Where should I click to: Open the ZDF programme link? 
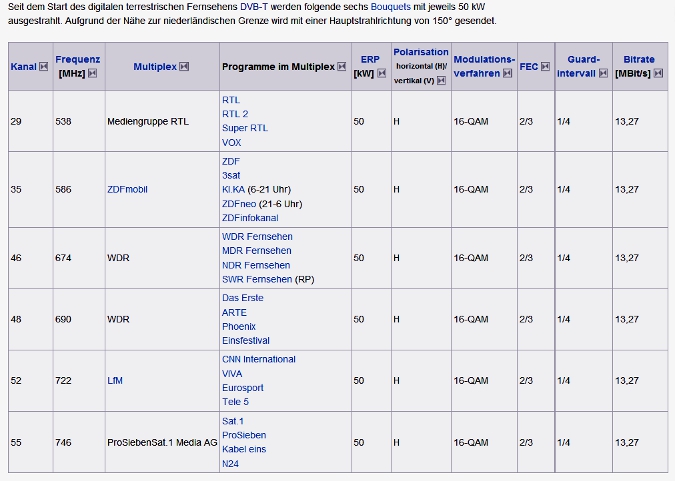pyautogui.click(x=231, y=161)
